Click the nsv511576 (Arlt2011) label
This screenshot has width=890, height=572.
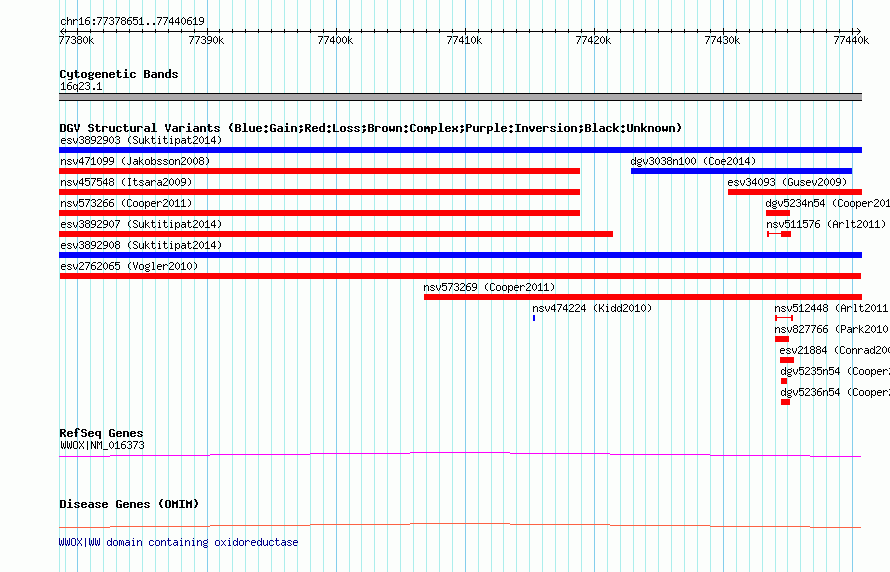click(x=826, y=224)
